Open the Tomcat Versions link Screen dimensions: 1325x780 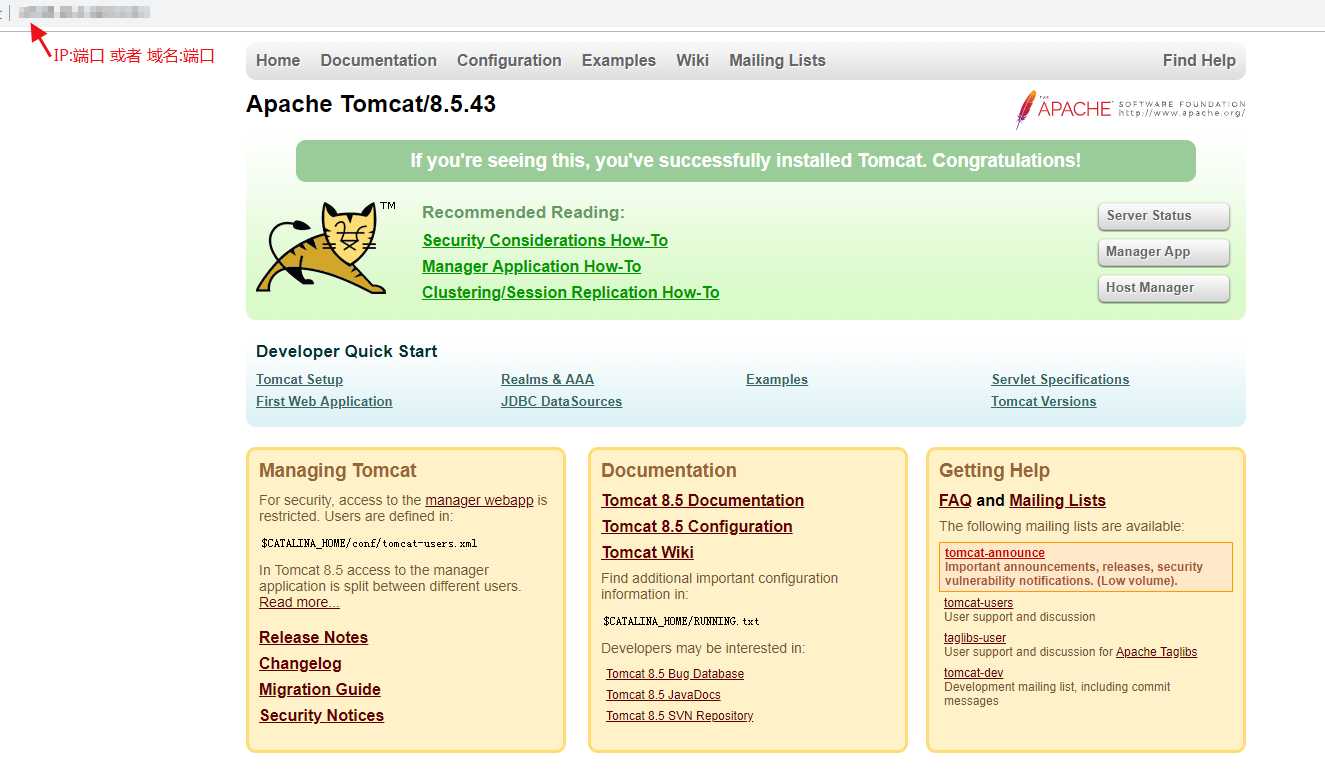(1043, 401)
